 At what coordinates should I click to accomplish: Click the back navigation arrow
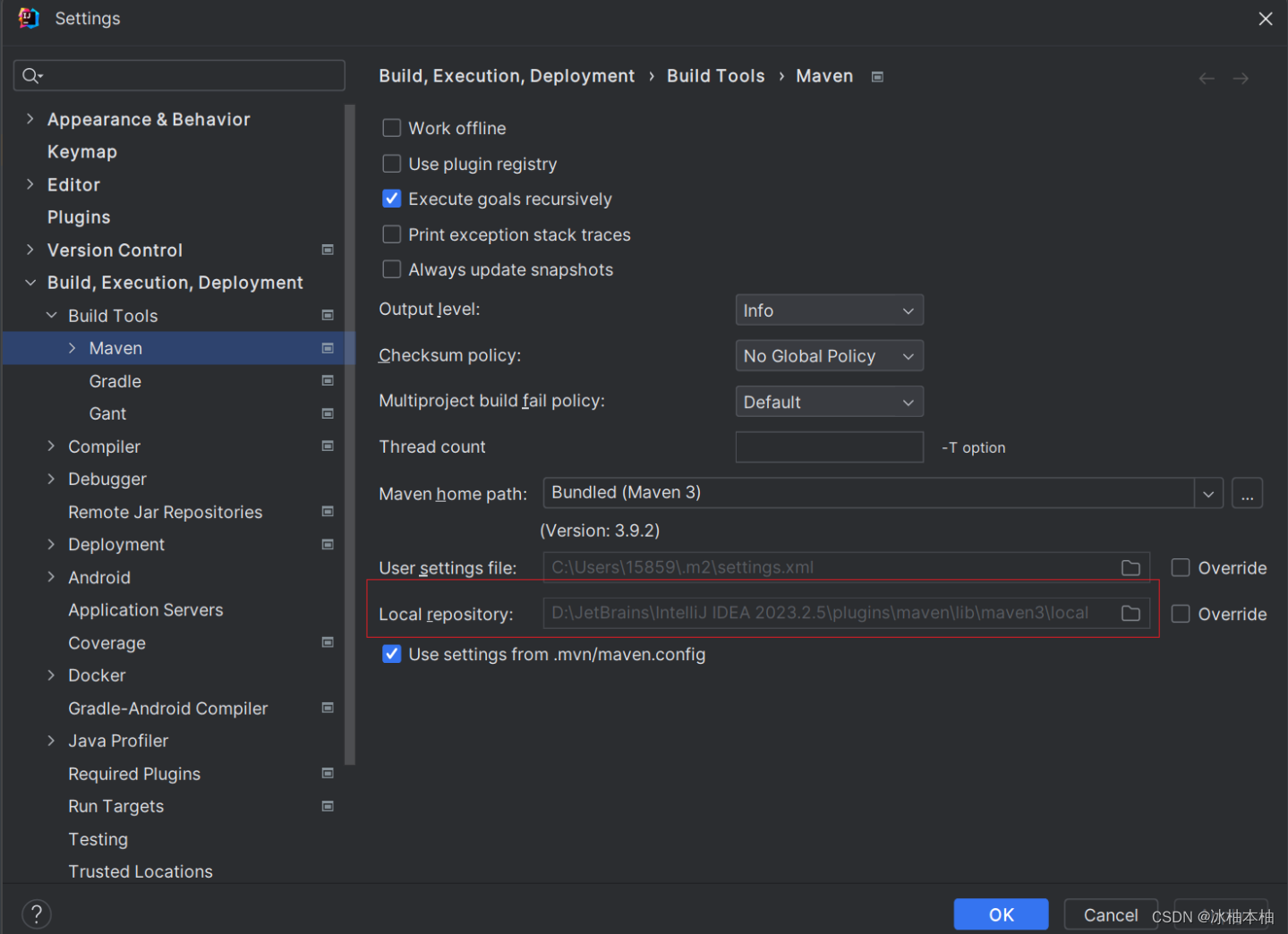click(1207, 79)
